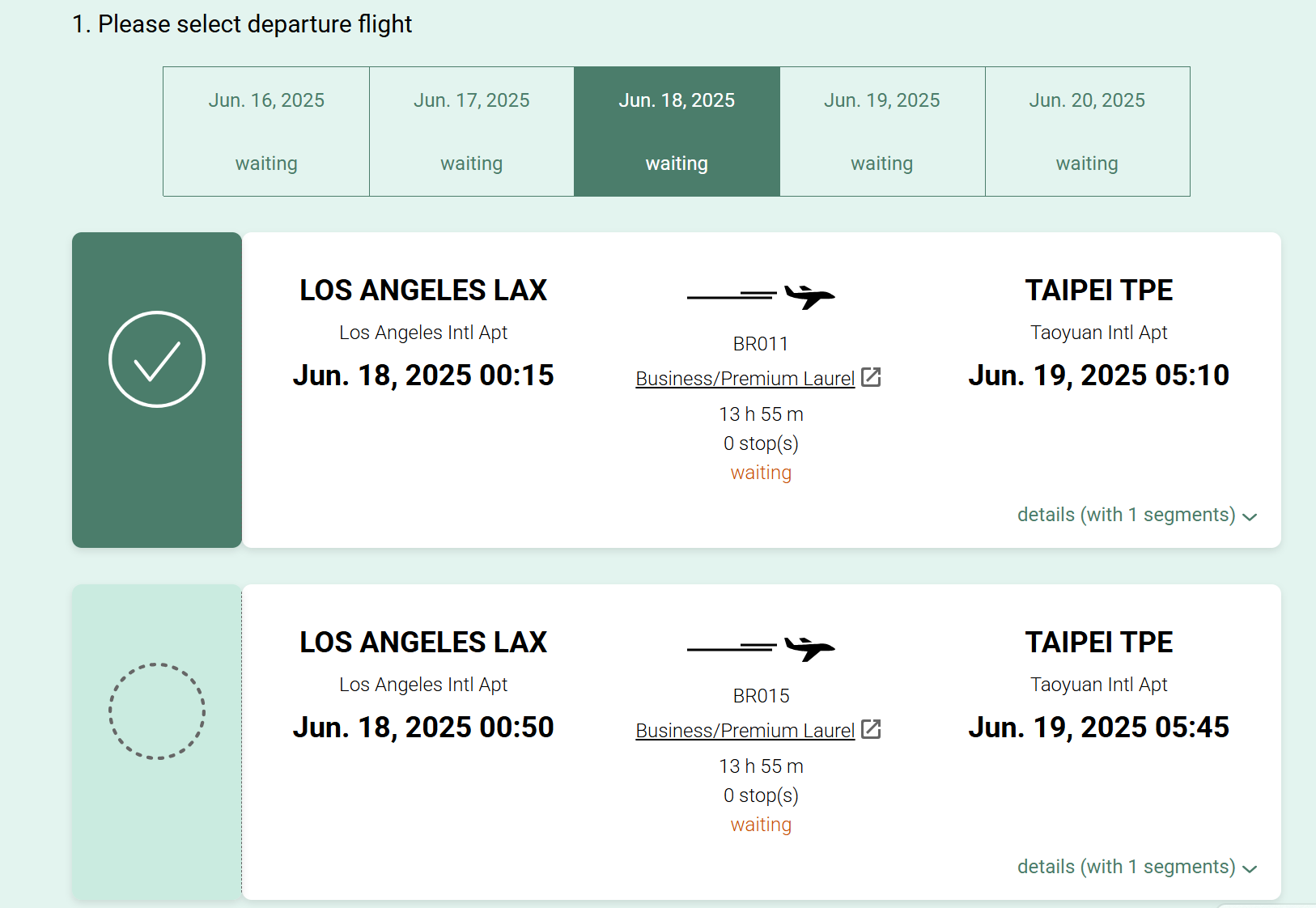
Task: Expand details with 1 segments for BR011
Action: point(1126,515)
